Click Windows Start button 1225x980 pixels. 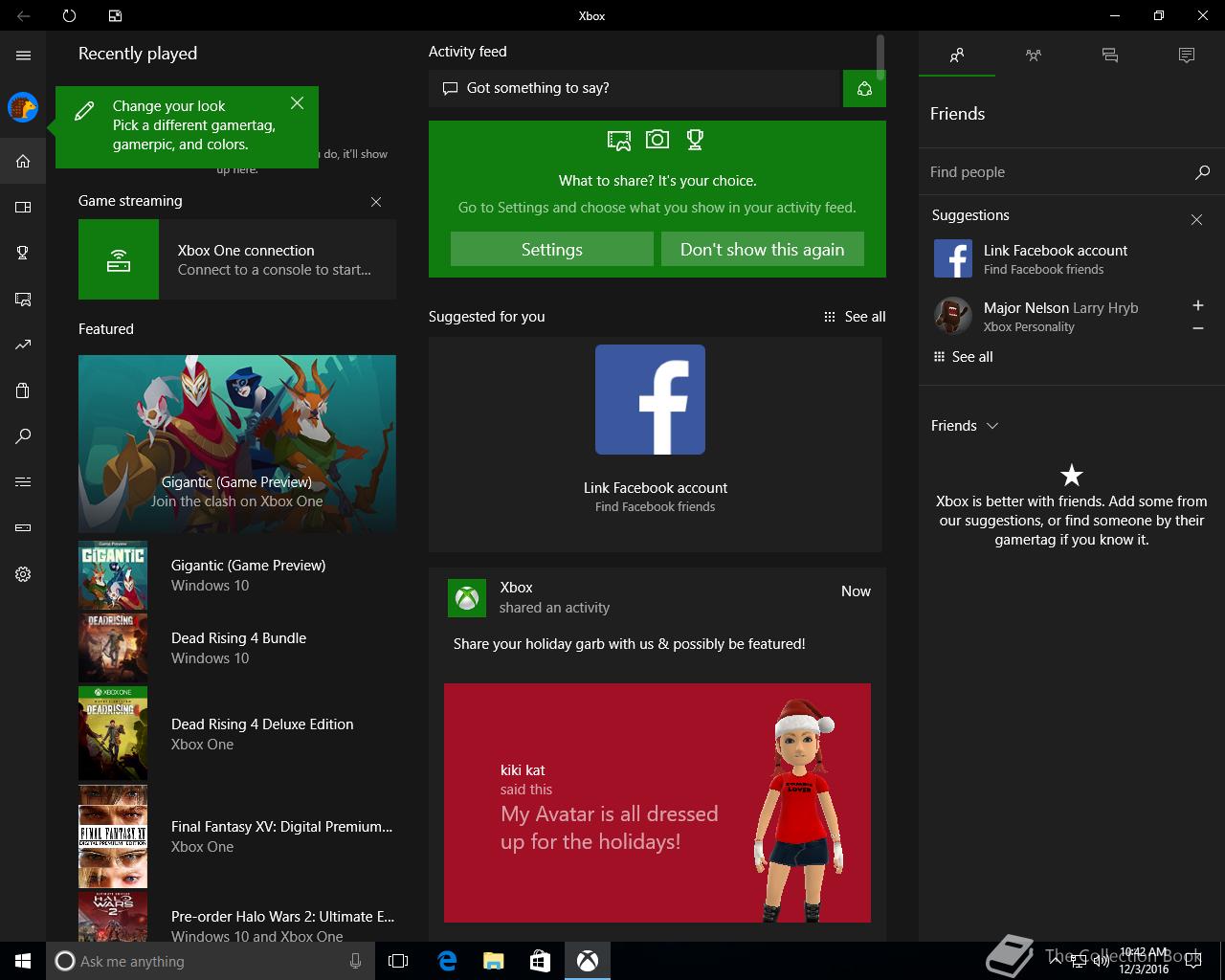(x=23, y=961)
